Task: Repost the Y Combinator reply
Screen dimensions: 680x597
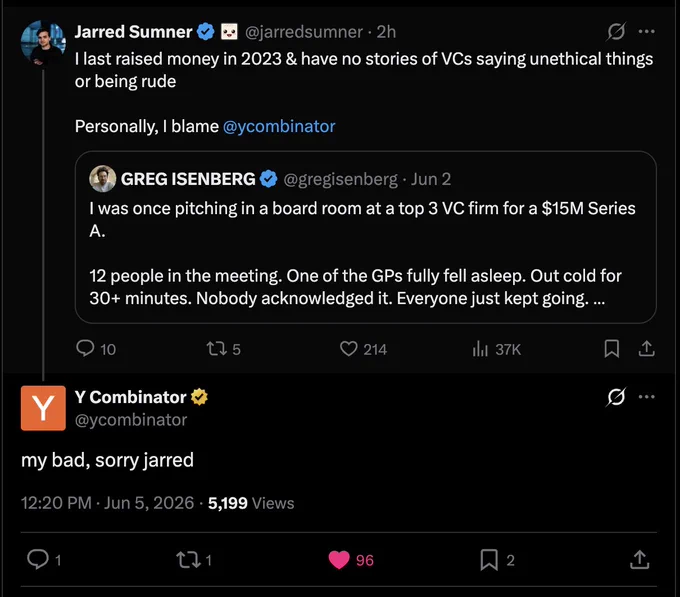Action: point(194,560)
